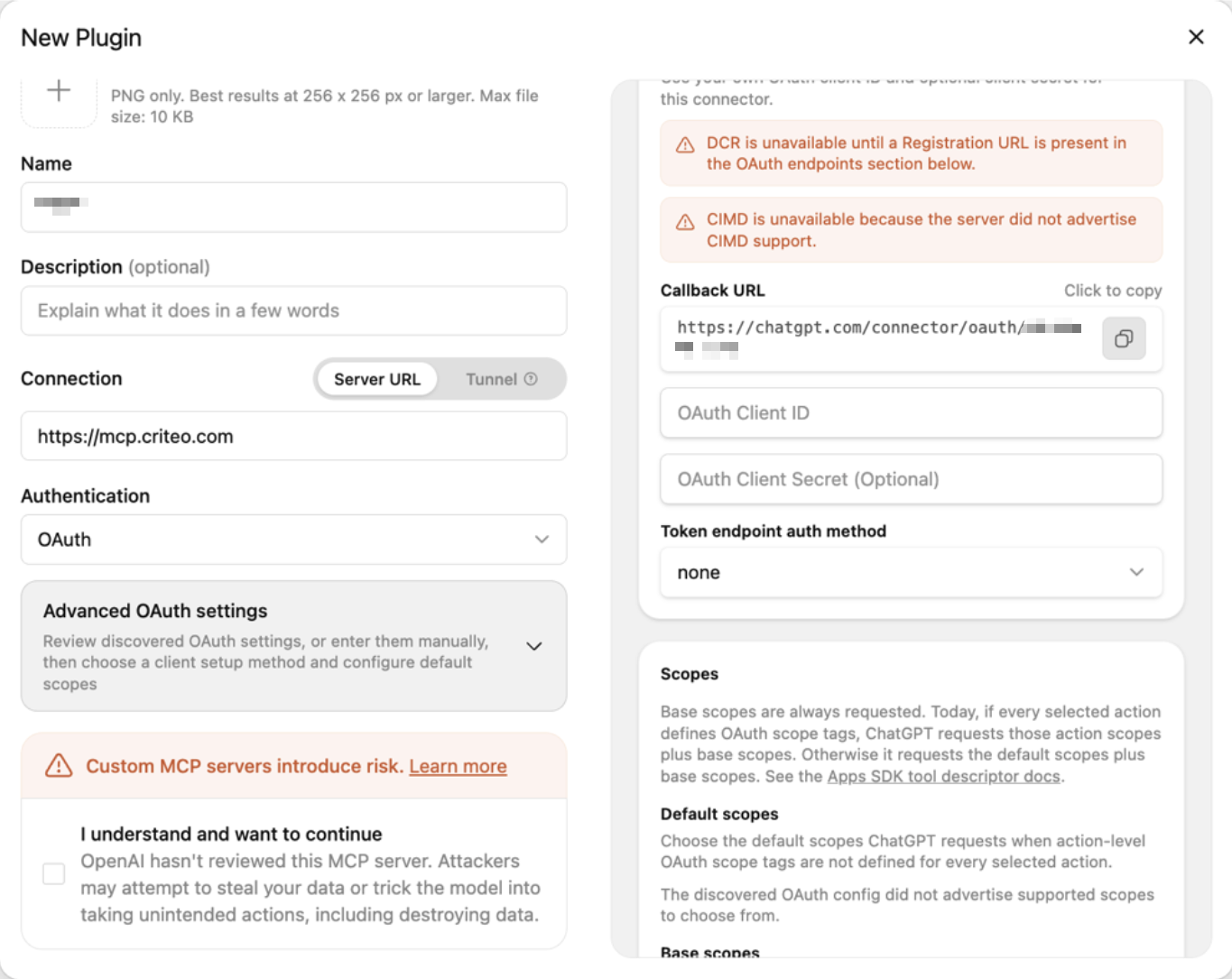Click the 'Custom MCP servers introduce risk' text
The width and height of the screenshot is (1232, 979).
tap(245, 766)
